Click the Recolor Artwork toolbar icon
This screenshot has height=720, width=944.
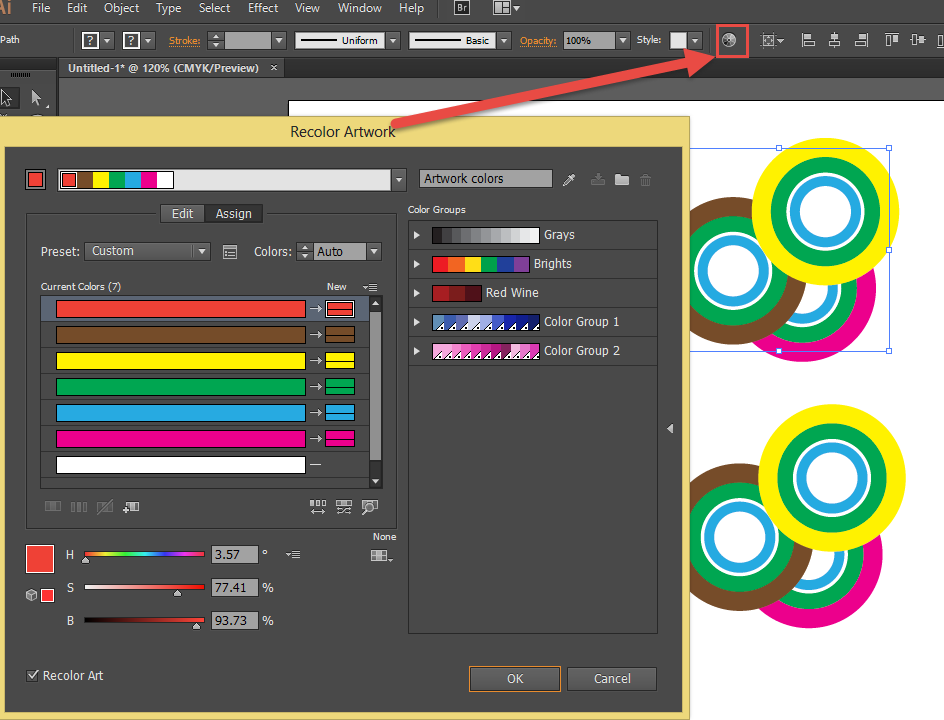tap(731, 41)
